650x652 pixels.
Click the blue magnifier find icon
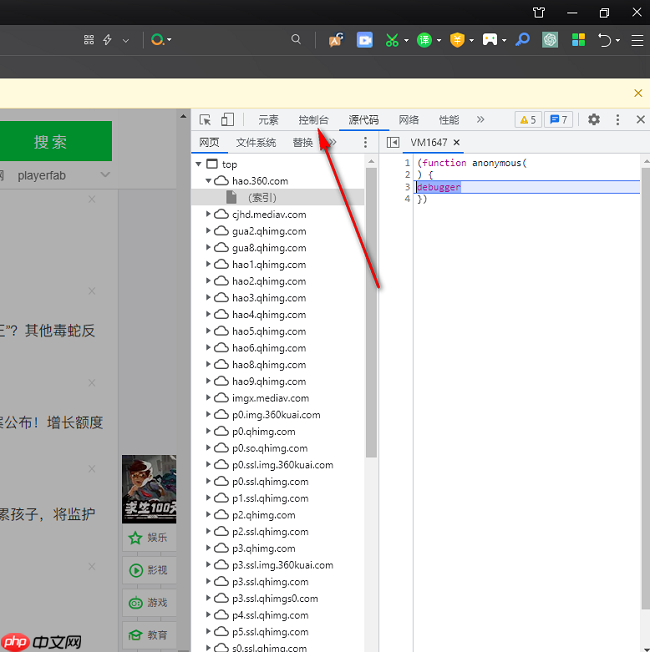pos(522,40)
